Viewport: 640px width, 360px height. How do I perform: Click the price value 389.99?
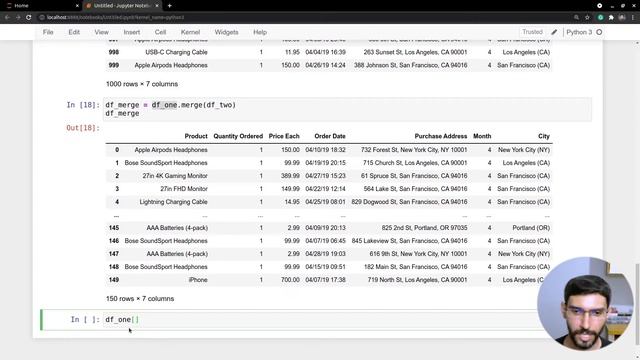[x=290, y=176]
